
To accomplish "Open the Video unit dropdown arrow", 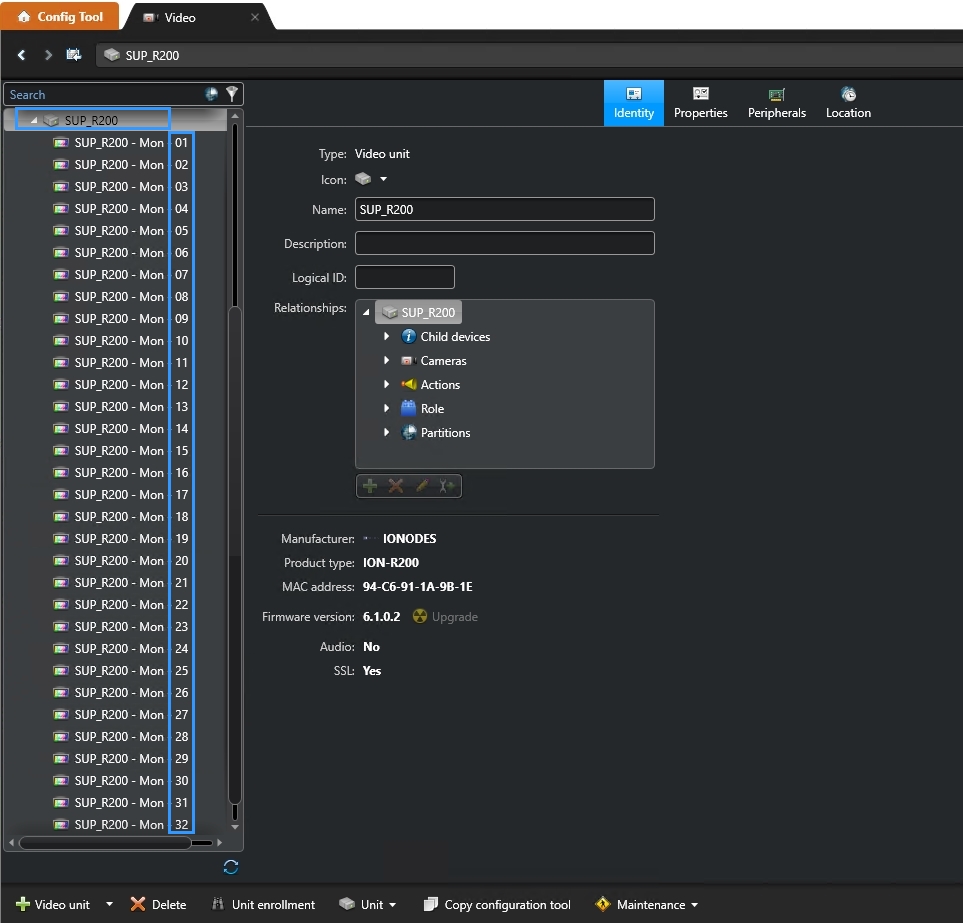I will pos(109,905).
